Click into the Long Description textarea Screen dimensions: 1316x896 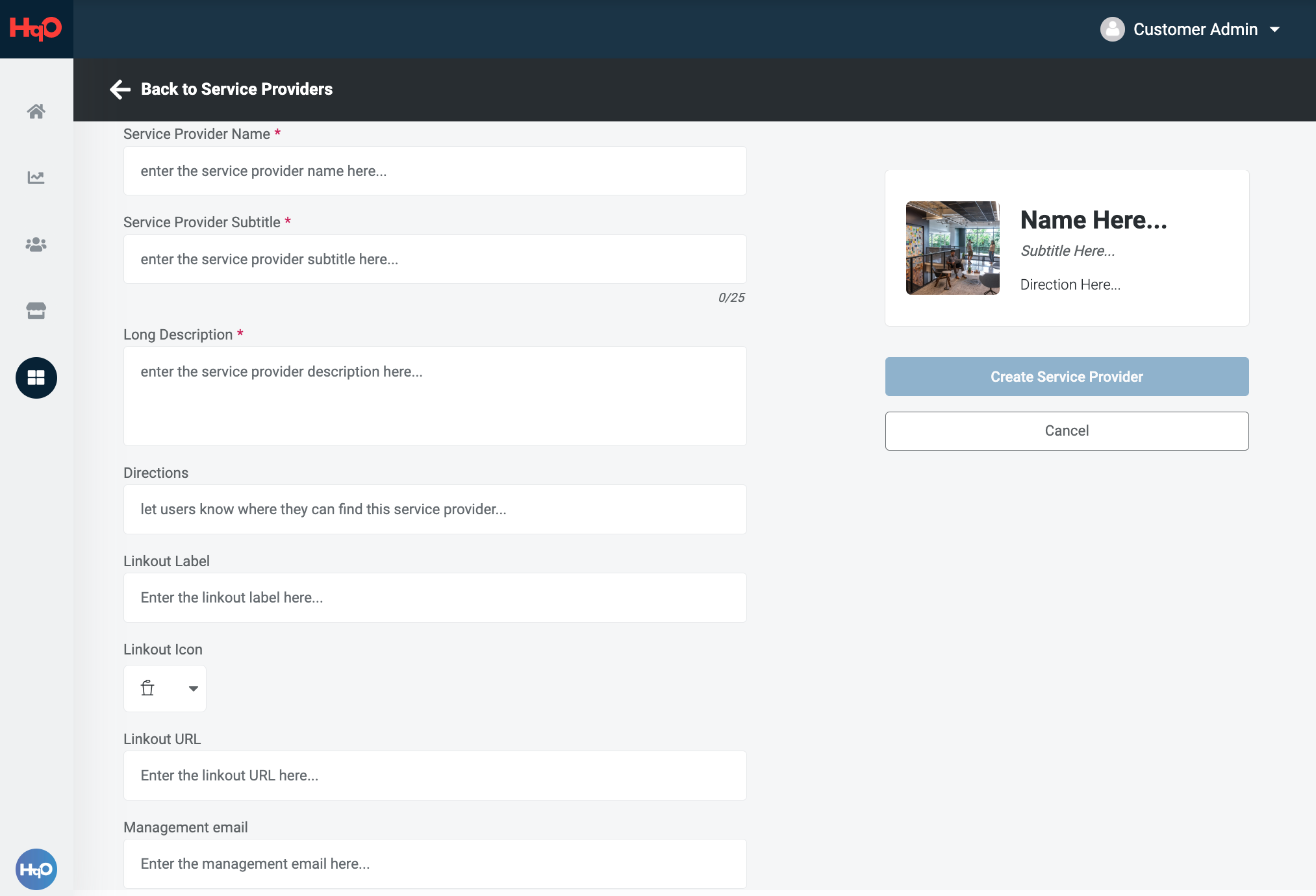point(435,396)
